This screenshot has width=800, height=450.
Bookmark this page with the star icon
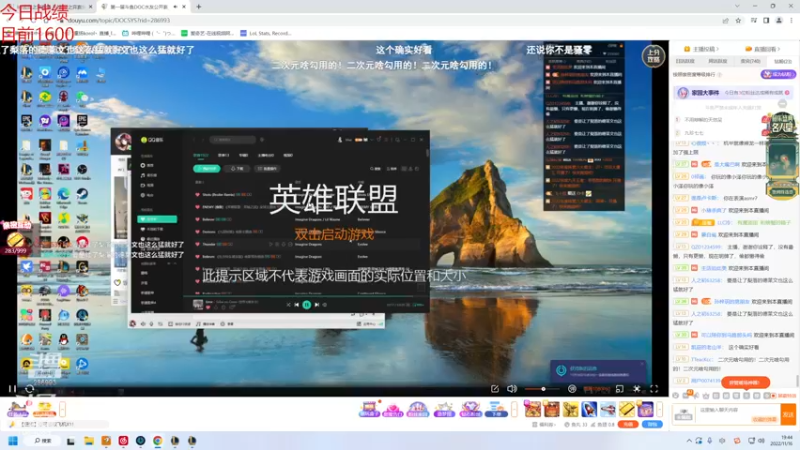point(738,20)
